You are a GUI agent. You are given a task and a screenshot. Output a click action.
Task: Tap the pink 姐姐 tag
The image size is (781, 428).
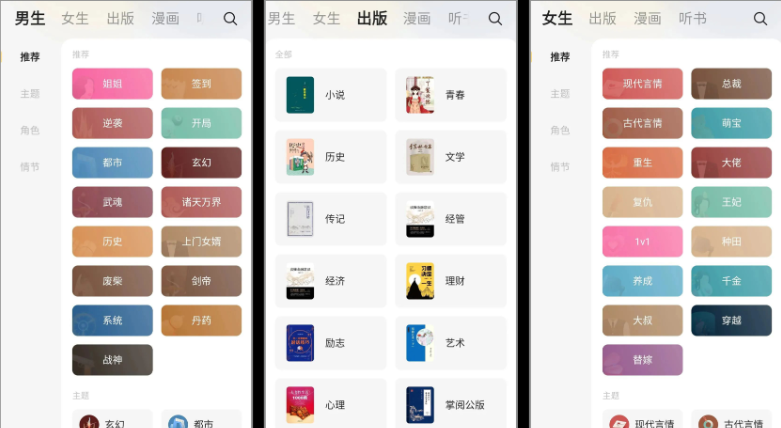tap(113, 84)
